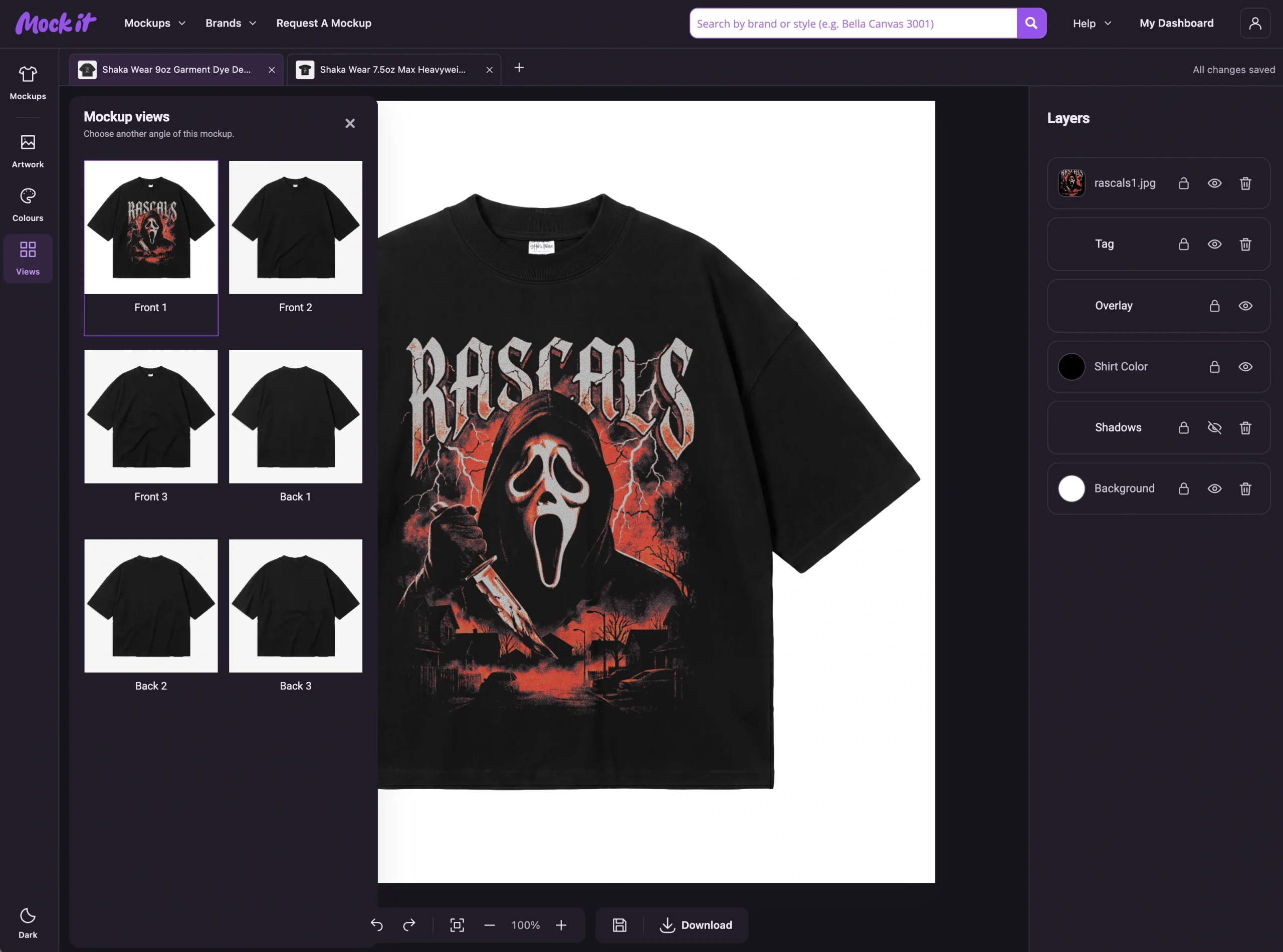This screenshot has width=1283, height=952.
Task: Zoom out with the minus icon
Action: (489, 925)
